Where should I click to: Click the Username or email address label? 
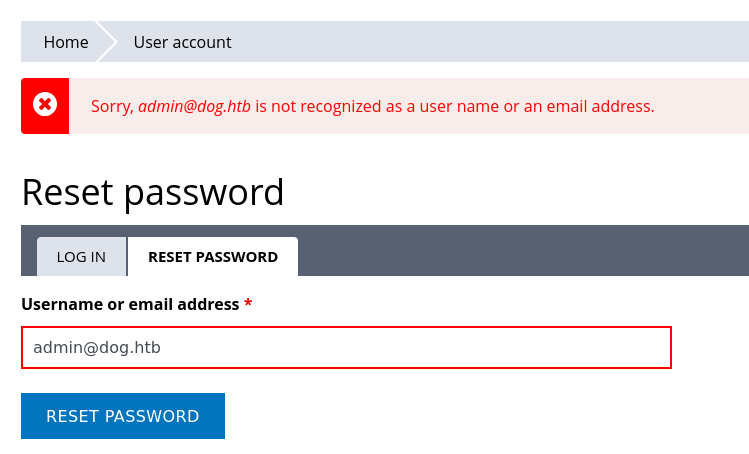point(130,304)
